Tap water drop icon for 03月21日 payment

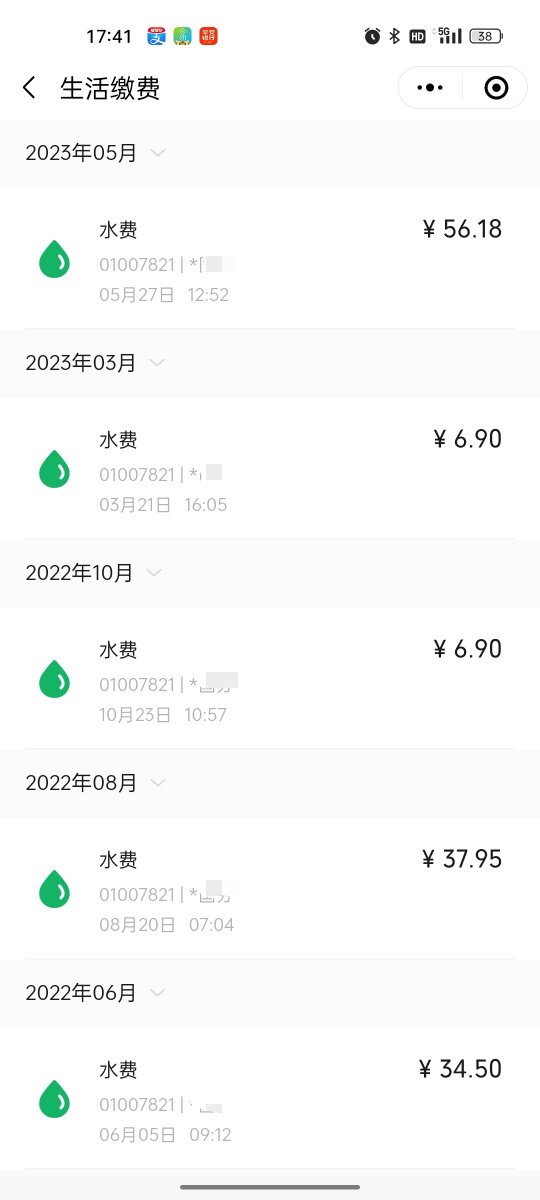54,469
